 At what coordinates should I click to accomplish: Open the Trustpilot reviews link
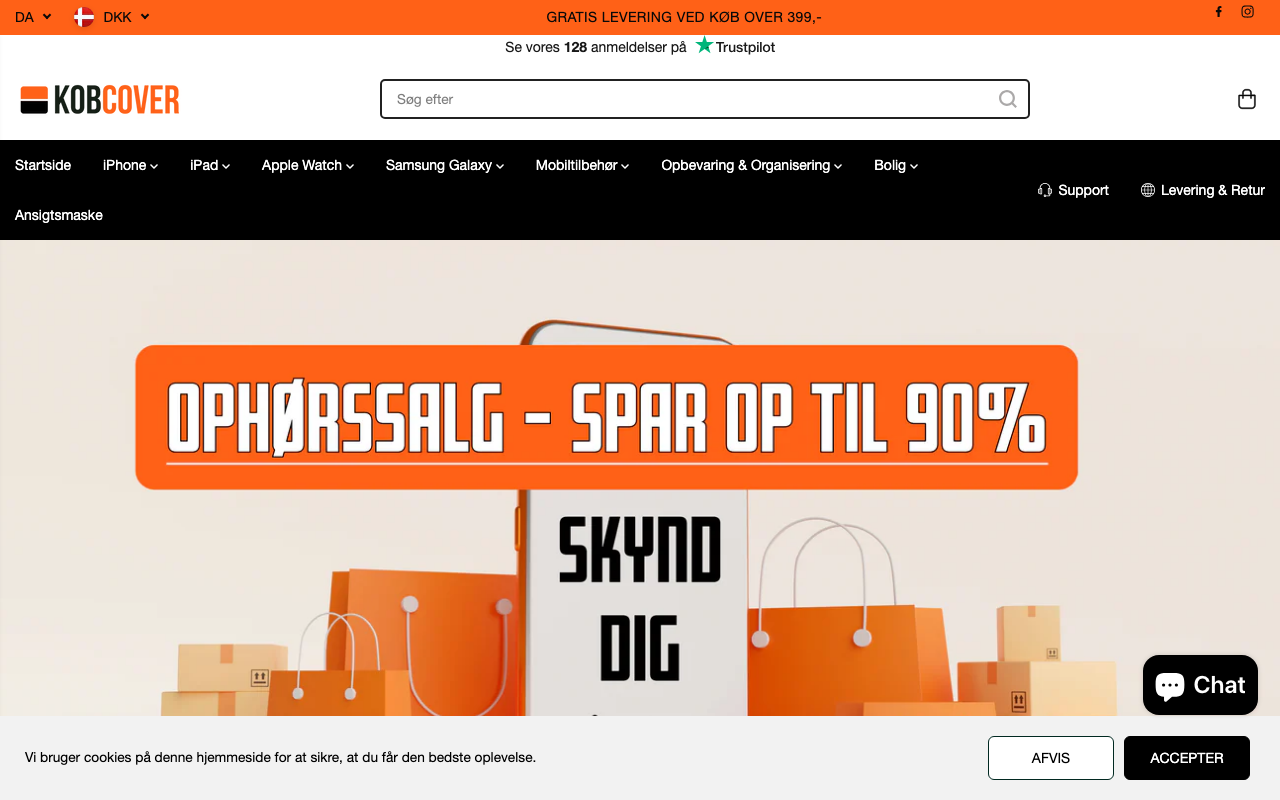pyautogui.click(x=640, y=46)
